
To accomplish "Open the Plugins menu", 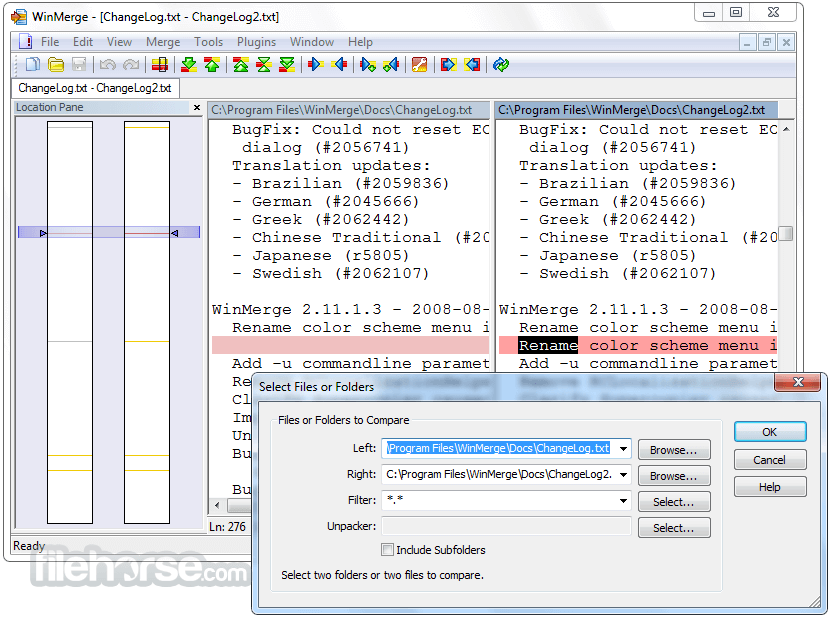I will pos(256,42).
